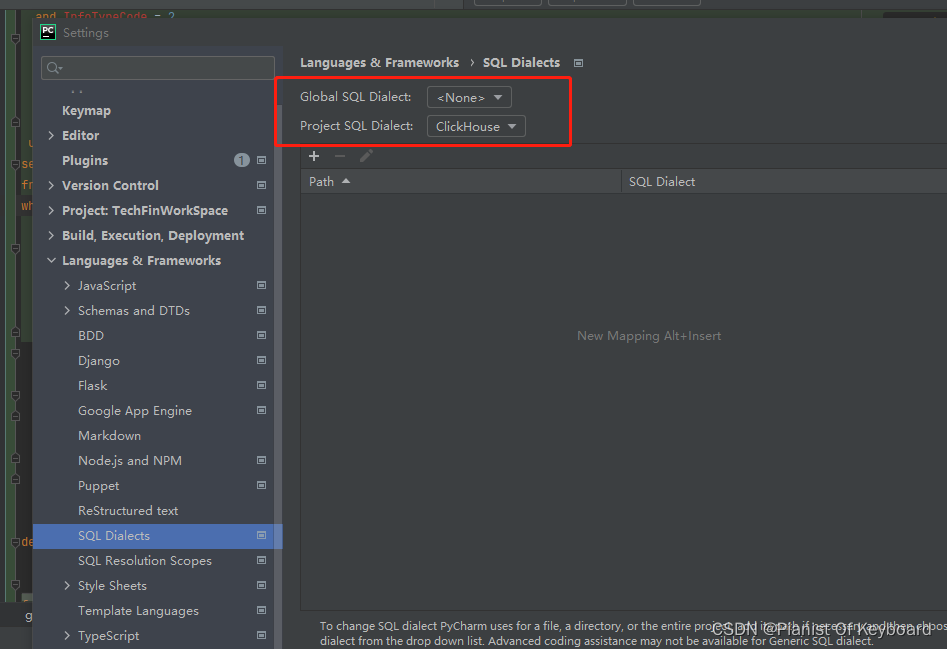Click project-level icon beside SQL Resolution Scopes

(x=262, y=560)
